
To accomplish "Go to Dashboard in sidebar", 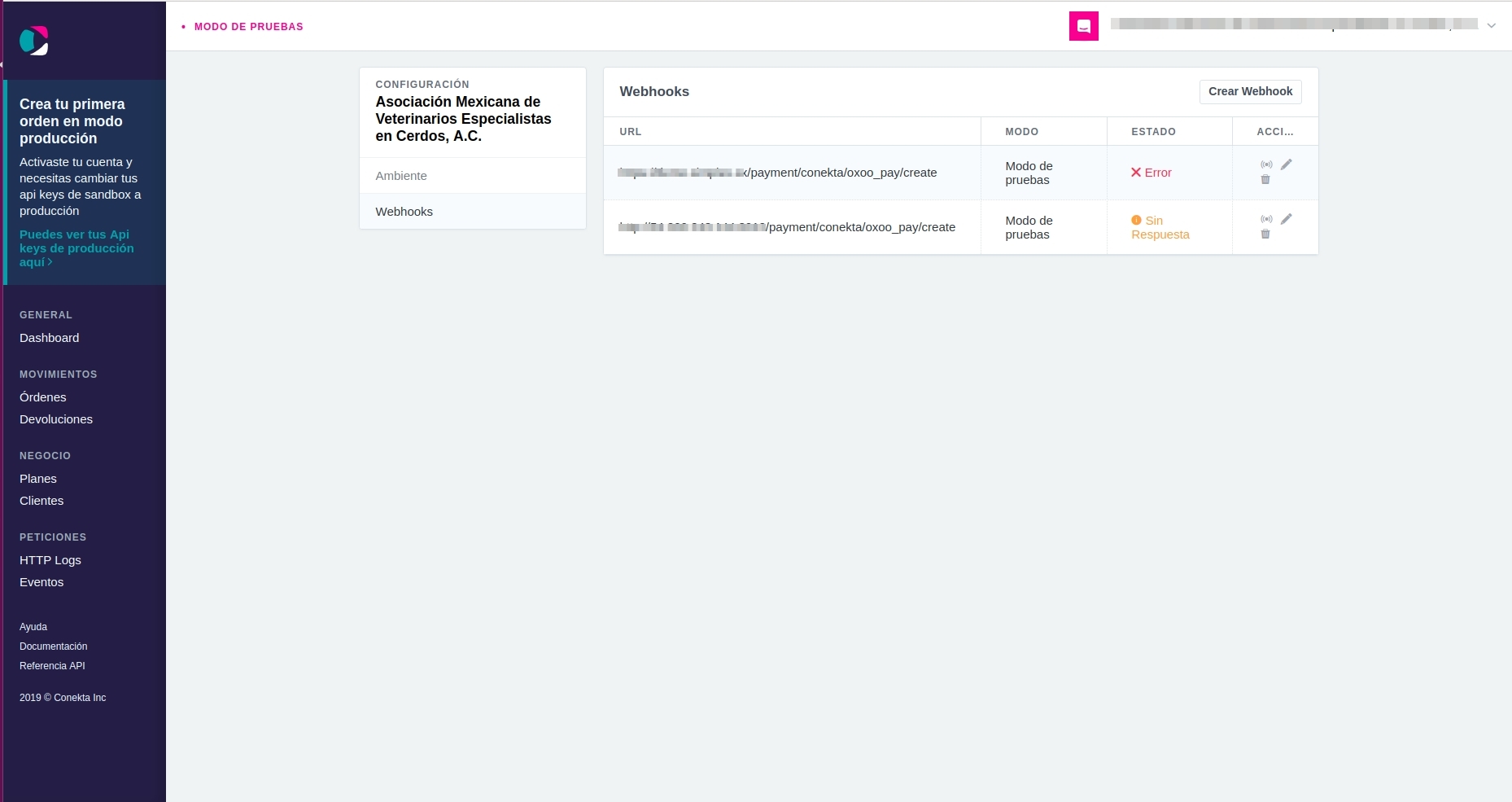I will (x=50, y=338).
